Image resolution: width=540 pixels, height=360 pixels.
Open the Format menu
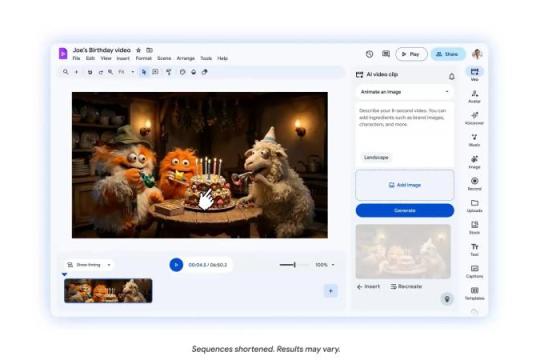click(x=144, y=58)
